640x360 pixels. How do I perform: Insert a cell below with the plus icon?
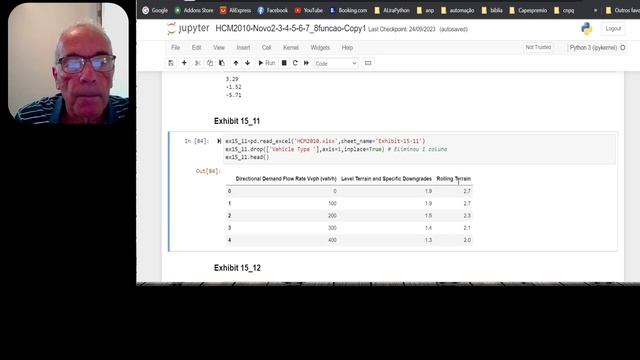[x=184, y=63]
